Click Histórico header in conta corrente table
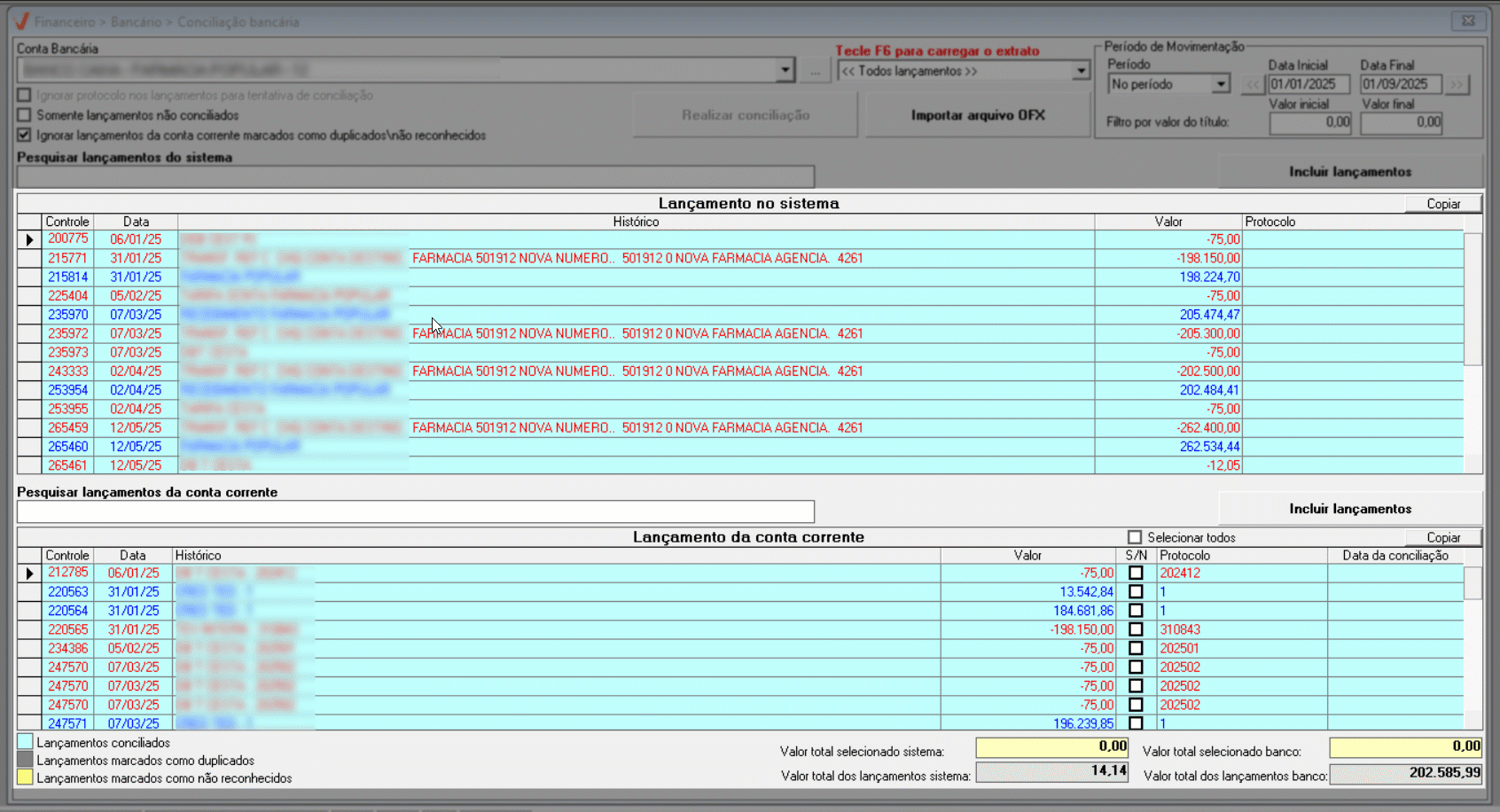The height and width of the screenshot is (812, 1500). [x=199, y=556]
